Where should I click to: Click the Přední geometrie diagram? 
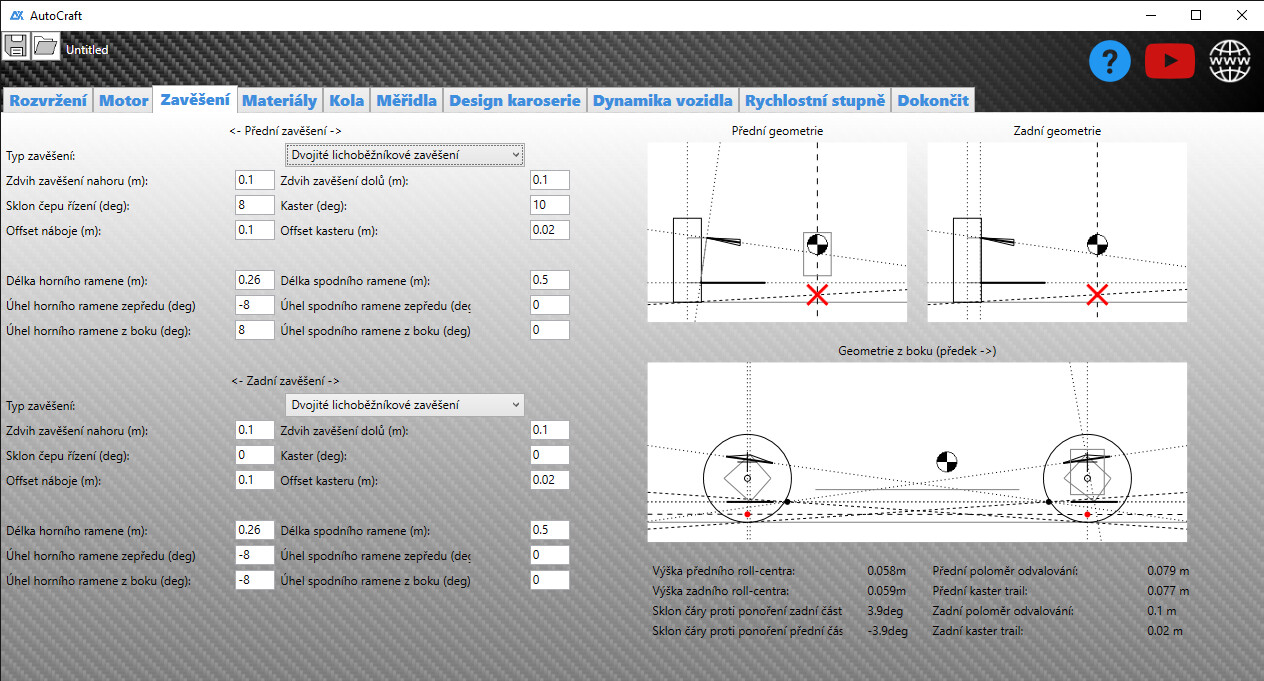point(777,232)
